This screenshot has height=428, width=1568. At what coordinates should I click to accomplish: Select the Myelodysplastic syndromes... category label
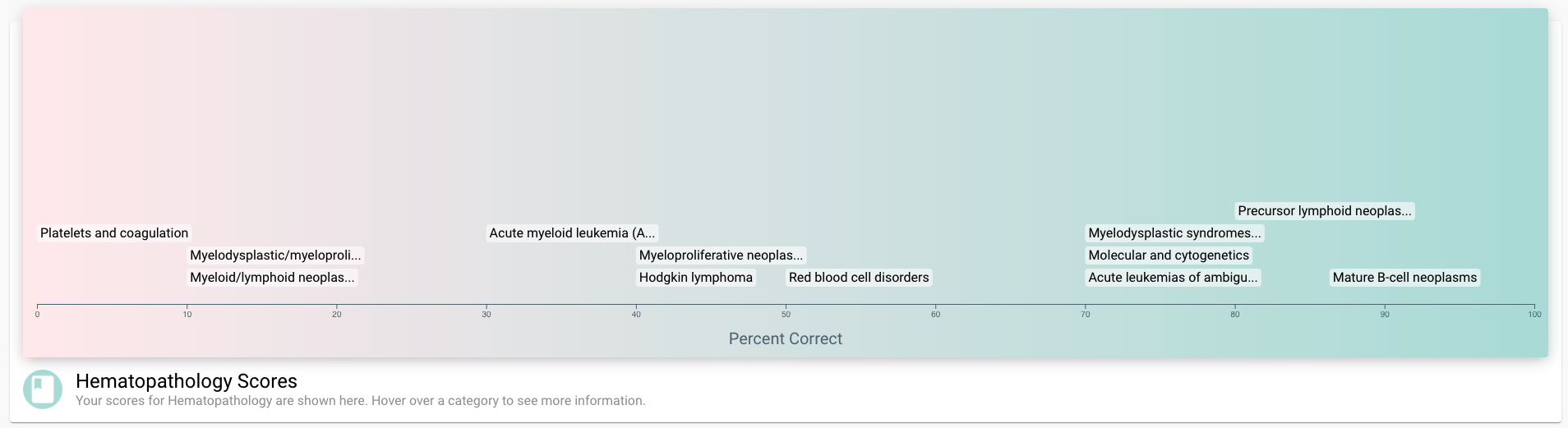[x=1174, y=233]
